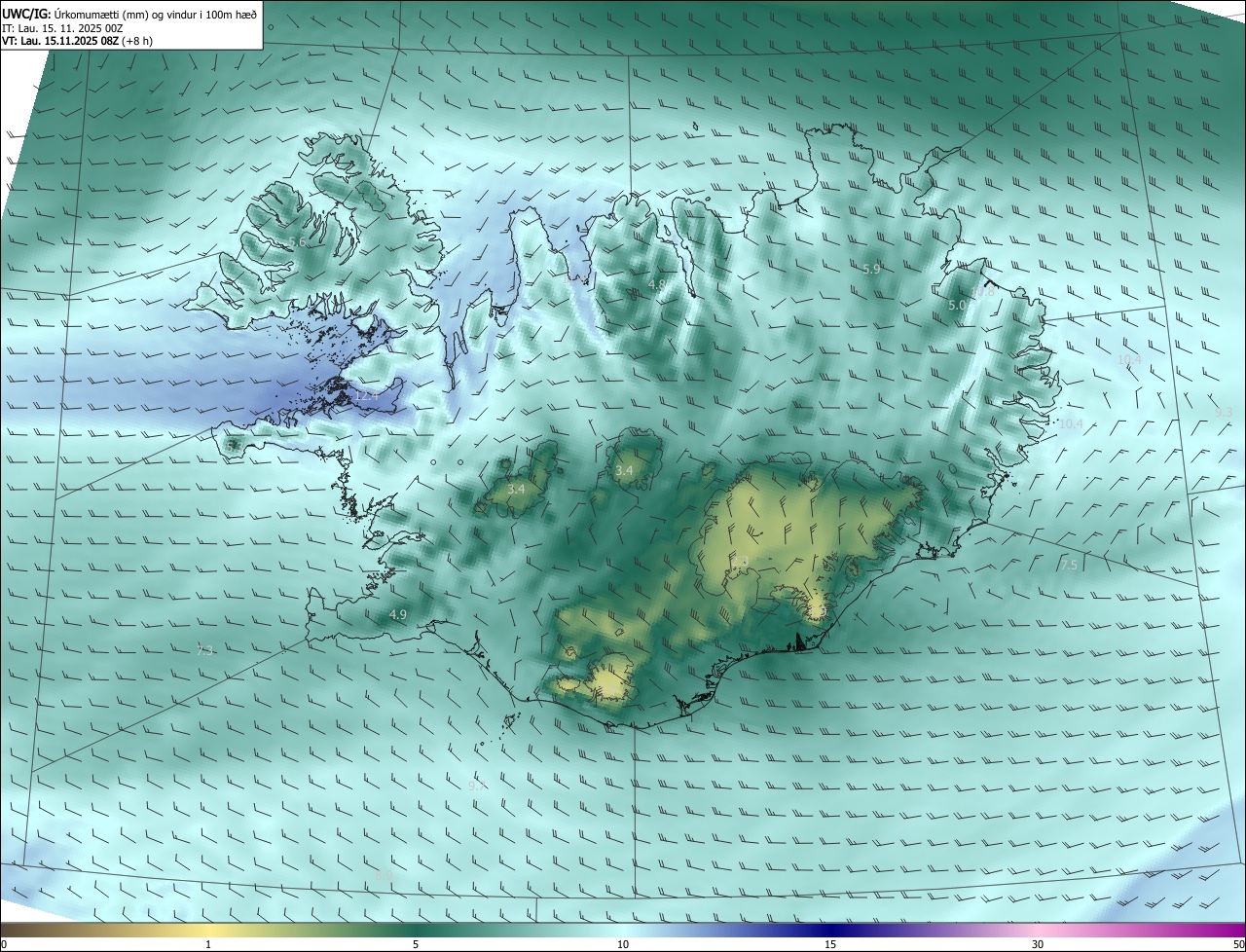Pick the dark navy blue color on the legend bar

(830, 930)
